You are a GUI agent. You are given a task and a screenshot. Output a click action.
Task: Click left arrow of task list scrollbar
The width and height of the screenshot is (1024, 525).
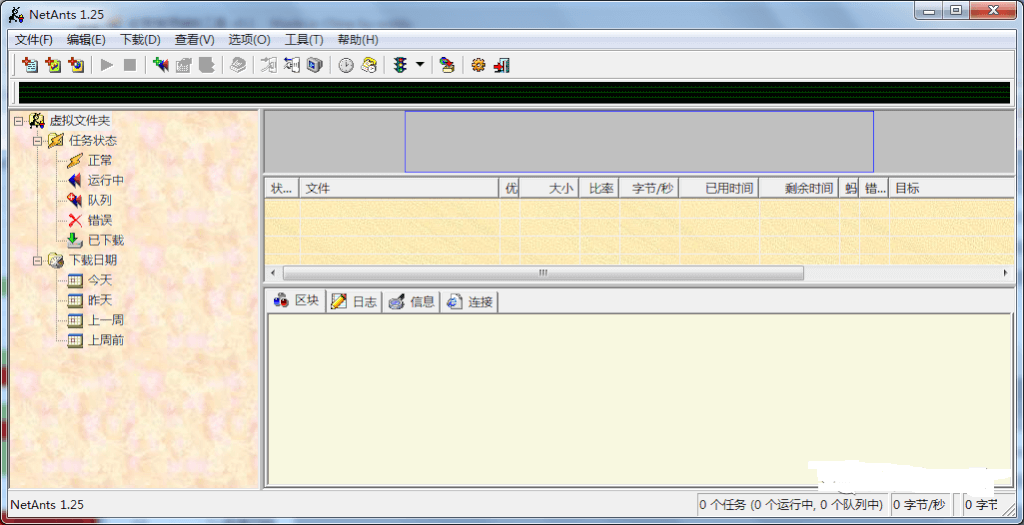(273, 273)
